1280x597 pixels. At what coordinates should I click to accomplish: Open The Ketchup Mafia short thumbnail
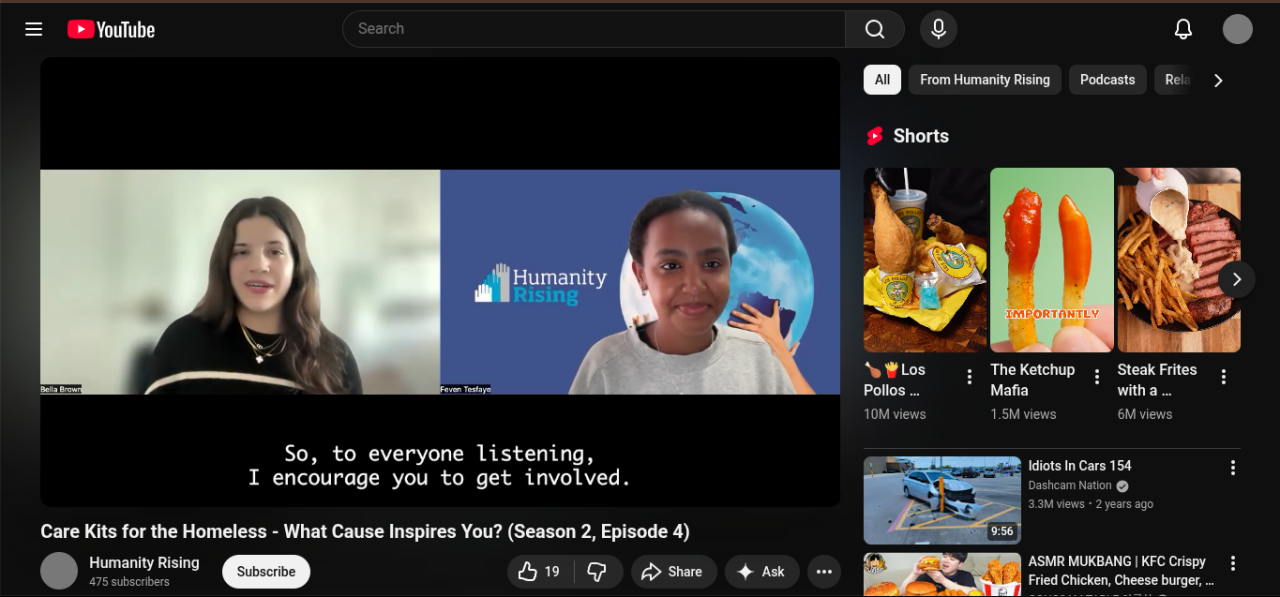(1052, 260)
